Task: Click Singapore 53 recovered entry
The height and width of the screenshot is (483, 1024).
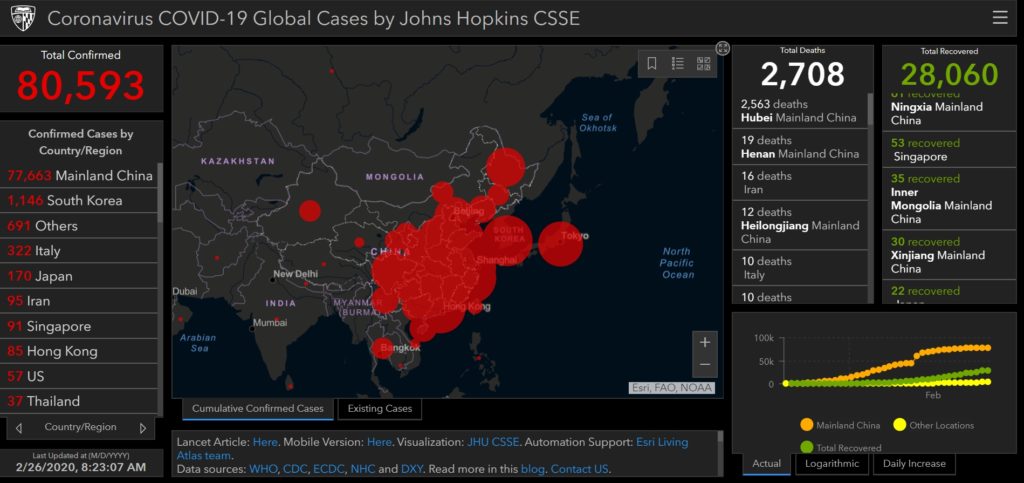Action: (x=949, y=149)
